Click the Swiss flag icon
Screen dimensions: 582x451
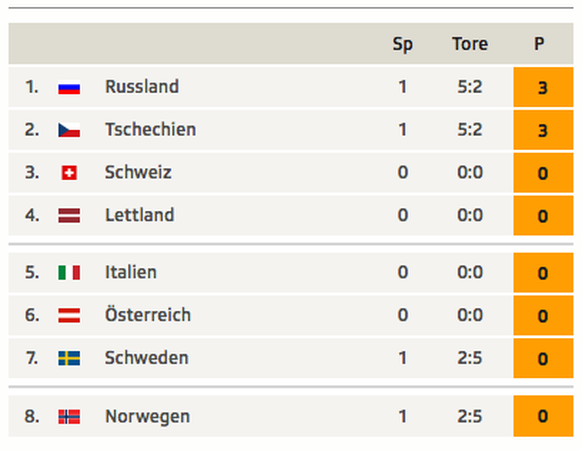click(69, 173)
